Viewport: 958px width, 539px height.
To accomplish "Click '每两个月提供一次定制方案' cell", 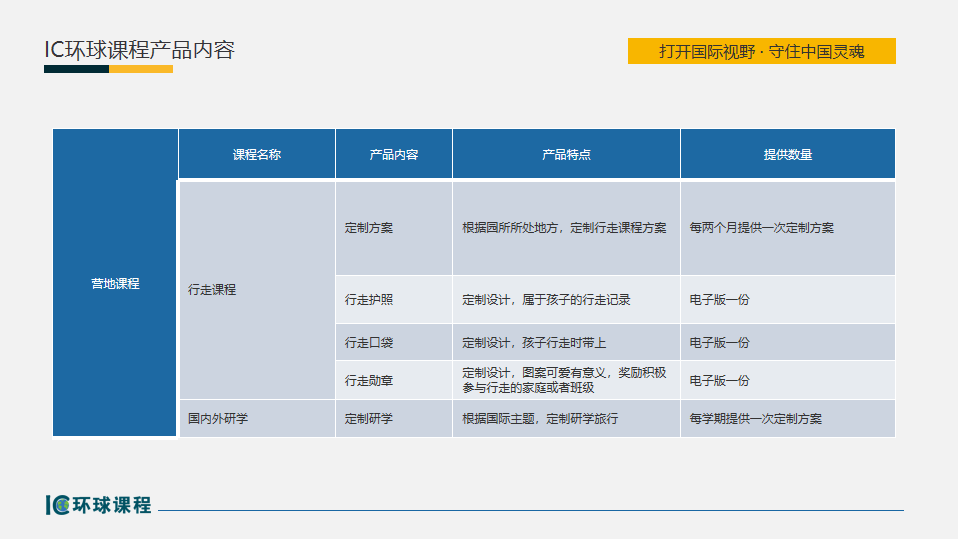I will [x=788, y=228].
